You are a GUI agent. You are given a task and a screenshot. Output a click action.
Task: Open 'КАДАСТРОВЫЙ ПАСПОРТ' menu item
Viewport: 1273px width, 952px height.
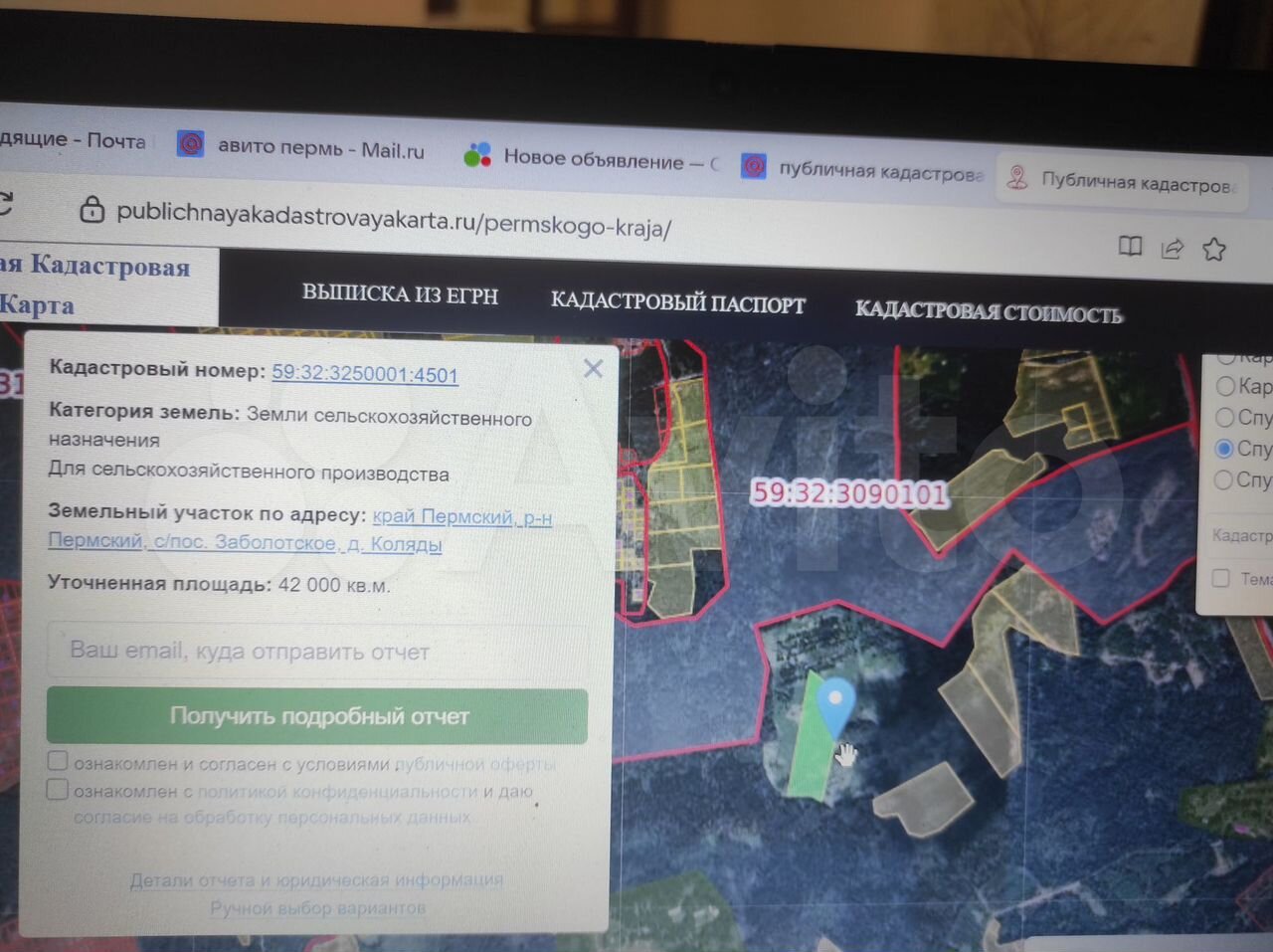coord(677,303)
